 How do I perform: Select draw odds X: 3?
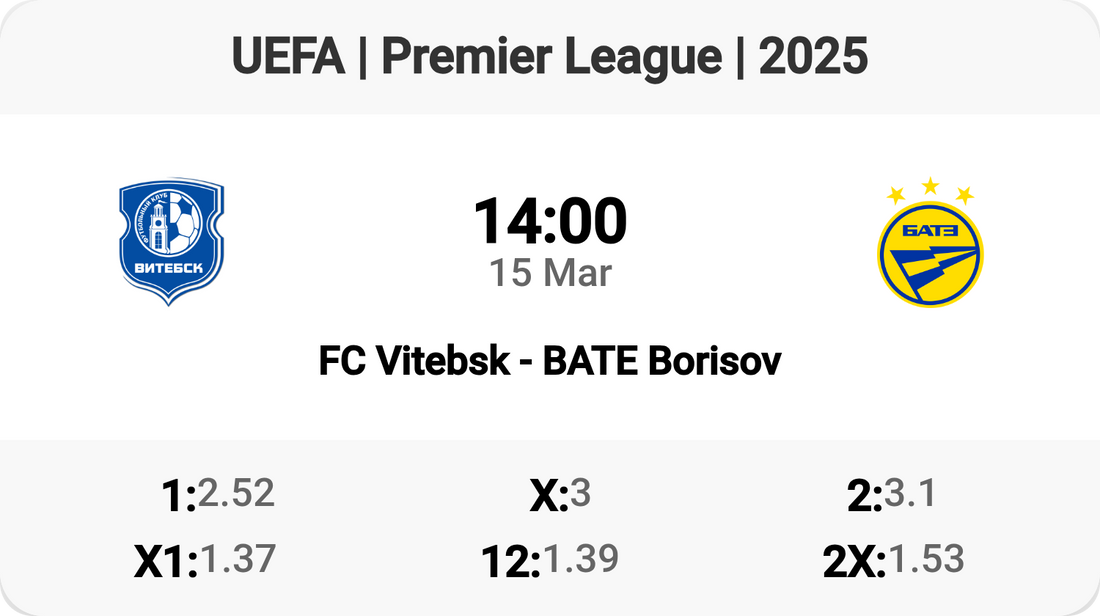pyautogui.click(x=559, y=494)
